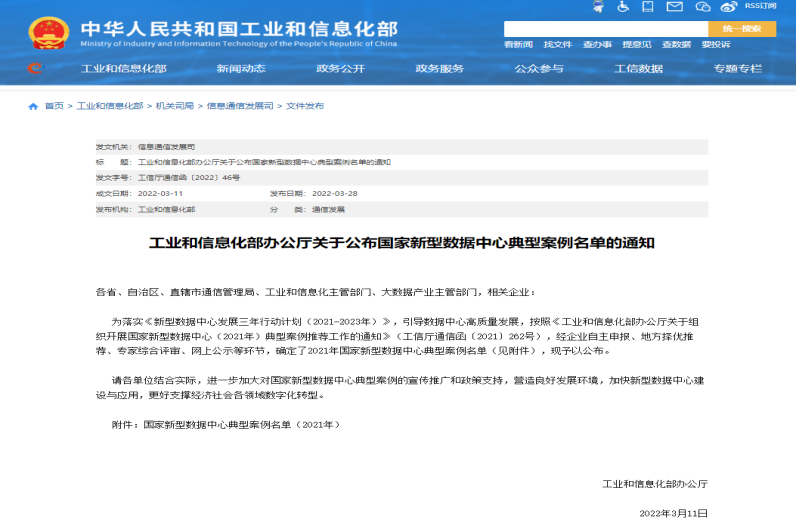Click 机关司局 breadcrumb link
Viewport: 797px width, 526px height.
pyautogui.click(x=175, y=106)
